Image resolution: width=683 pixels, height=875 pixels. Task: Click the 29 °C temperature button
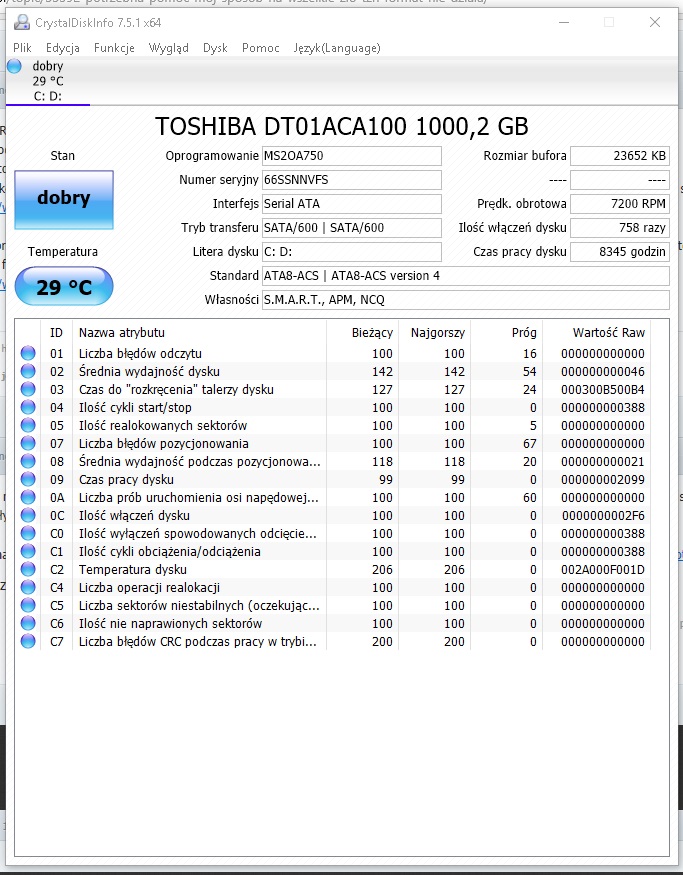tap(64, 286)
